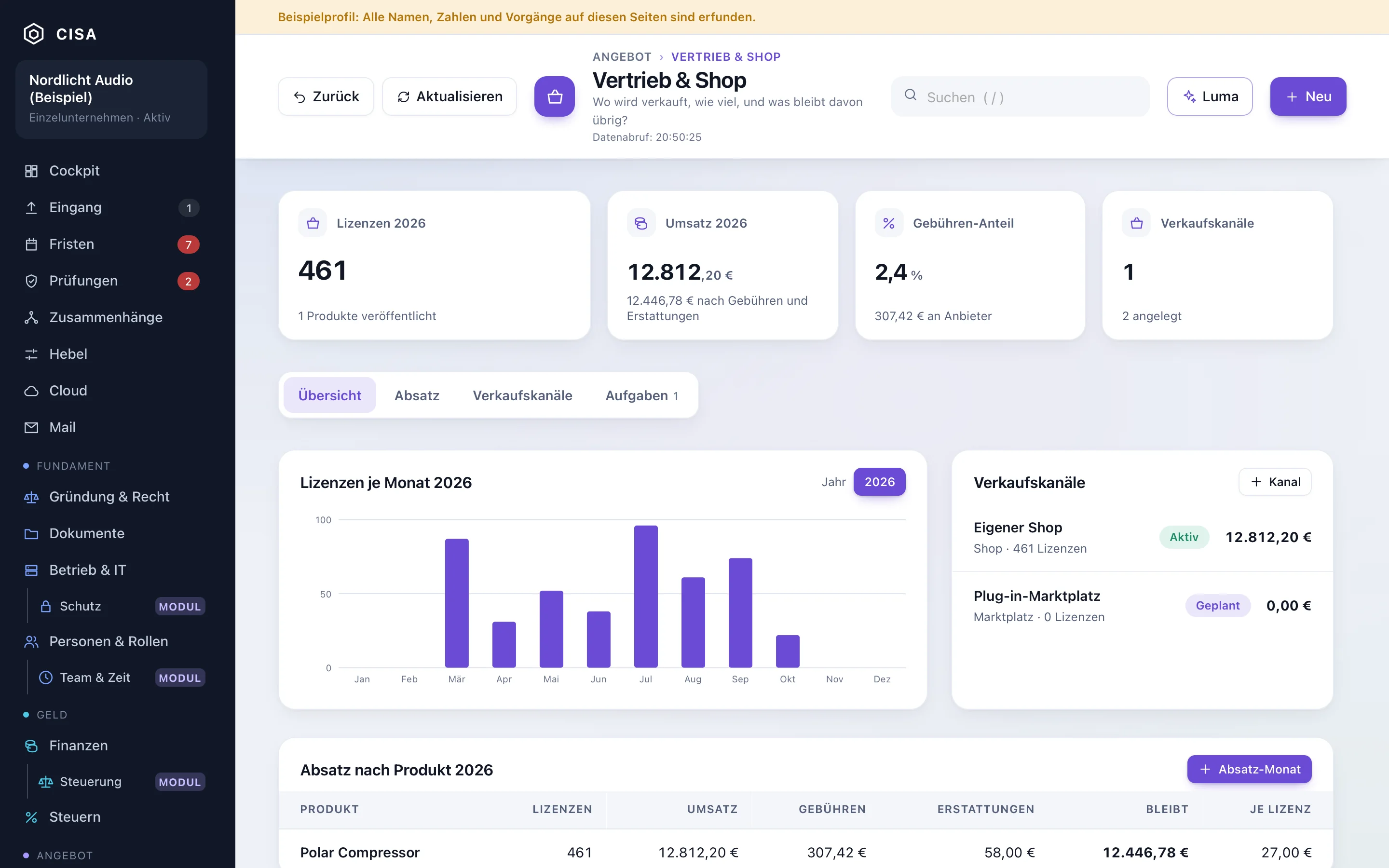Click the purple shopping basket header icon
The width and height of the screenshot is (1389, 868).
click(x=555, y=96)
